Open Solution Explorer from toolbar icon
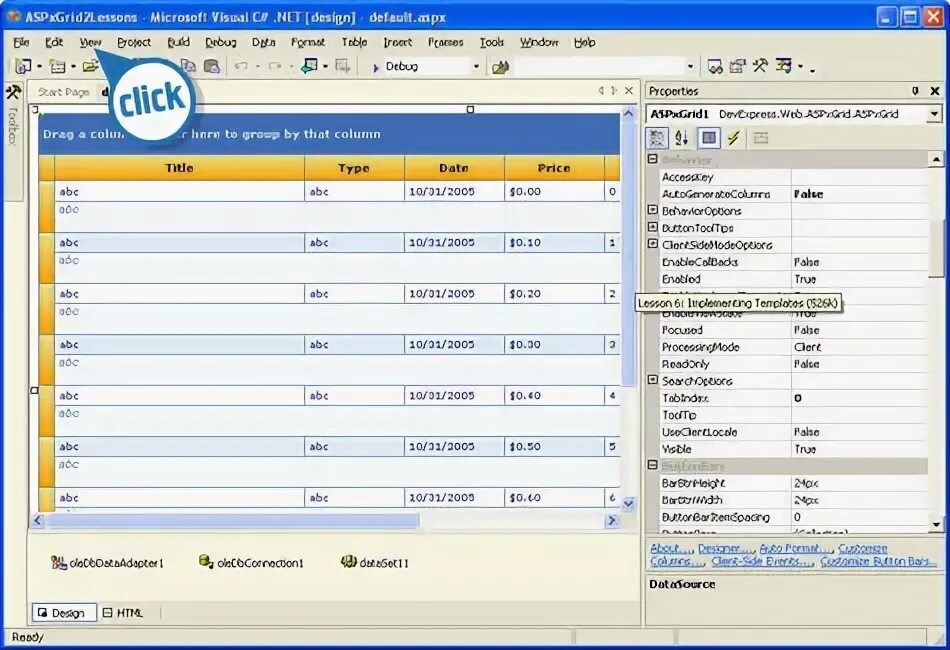Screen dimensions: 950x650 click(715, 66)
